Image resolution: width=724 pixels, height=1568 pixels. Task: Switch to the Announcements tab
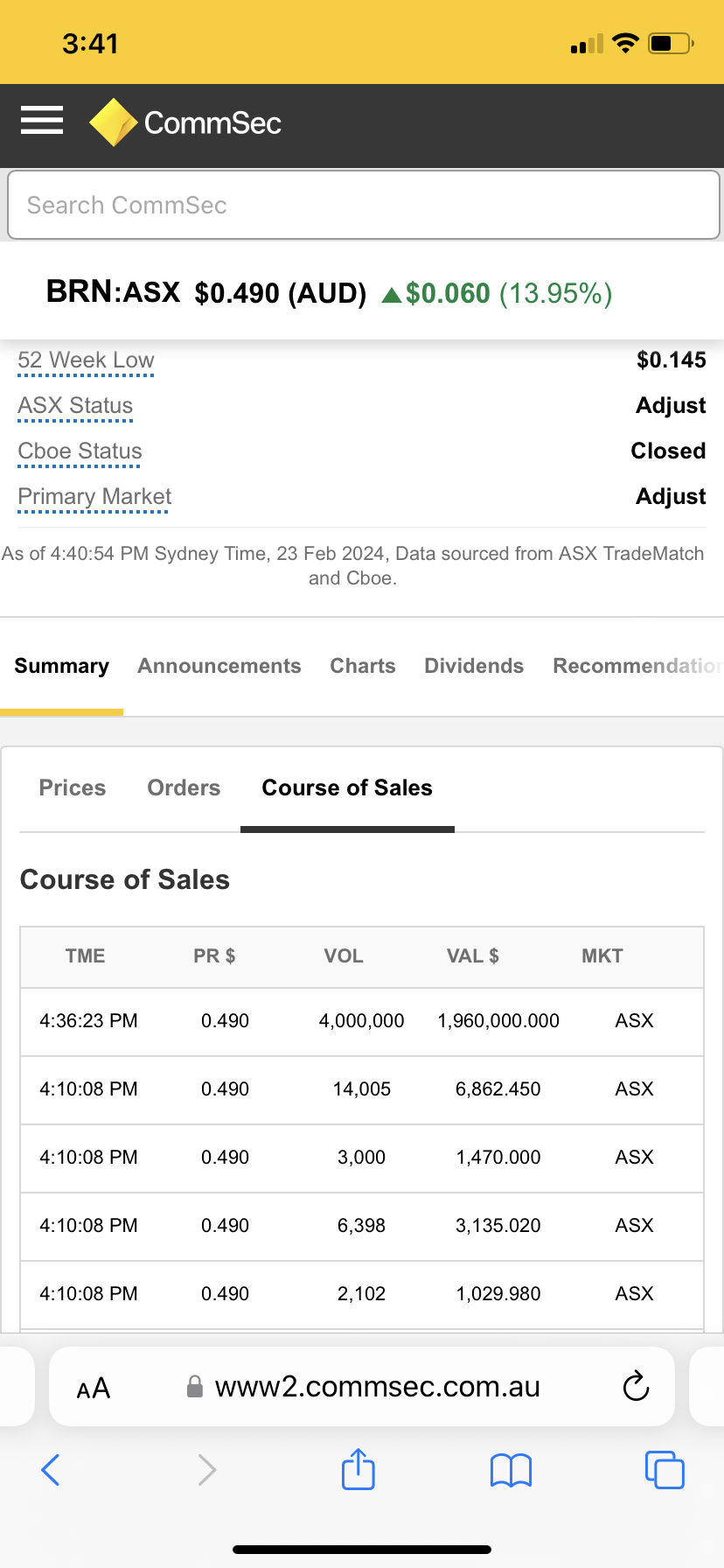coord(219,666)
